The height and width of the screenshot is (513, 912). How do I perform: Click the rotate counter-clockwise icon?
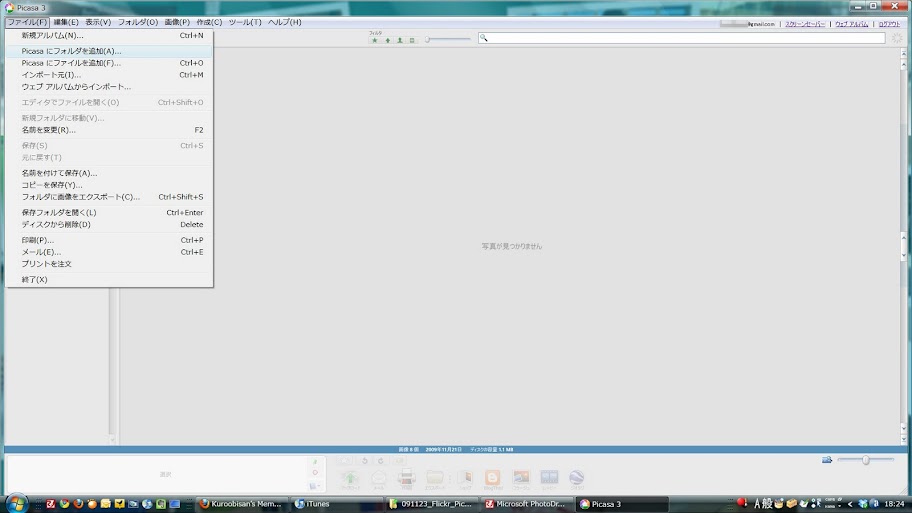coord(365,461)
